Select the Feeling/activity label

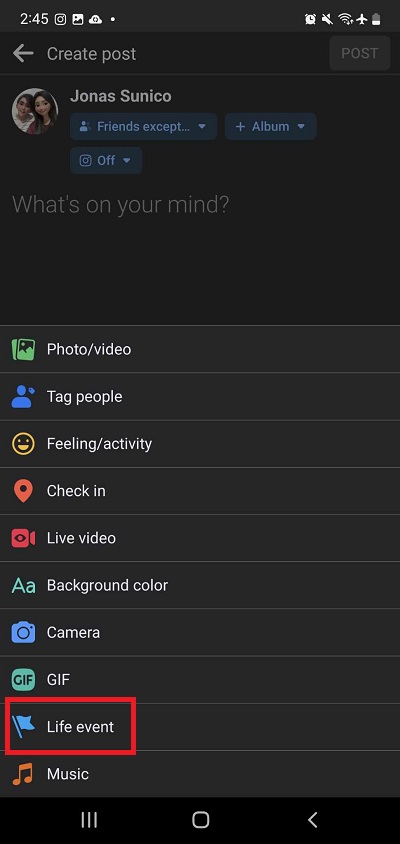pos(100,444)
